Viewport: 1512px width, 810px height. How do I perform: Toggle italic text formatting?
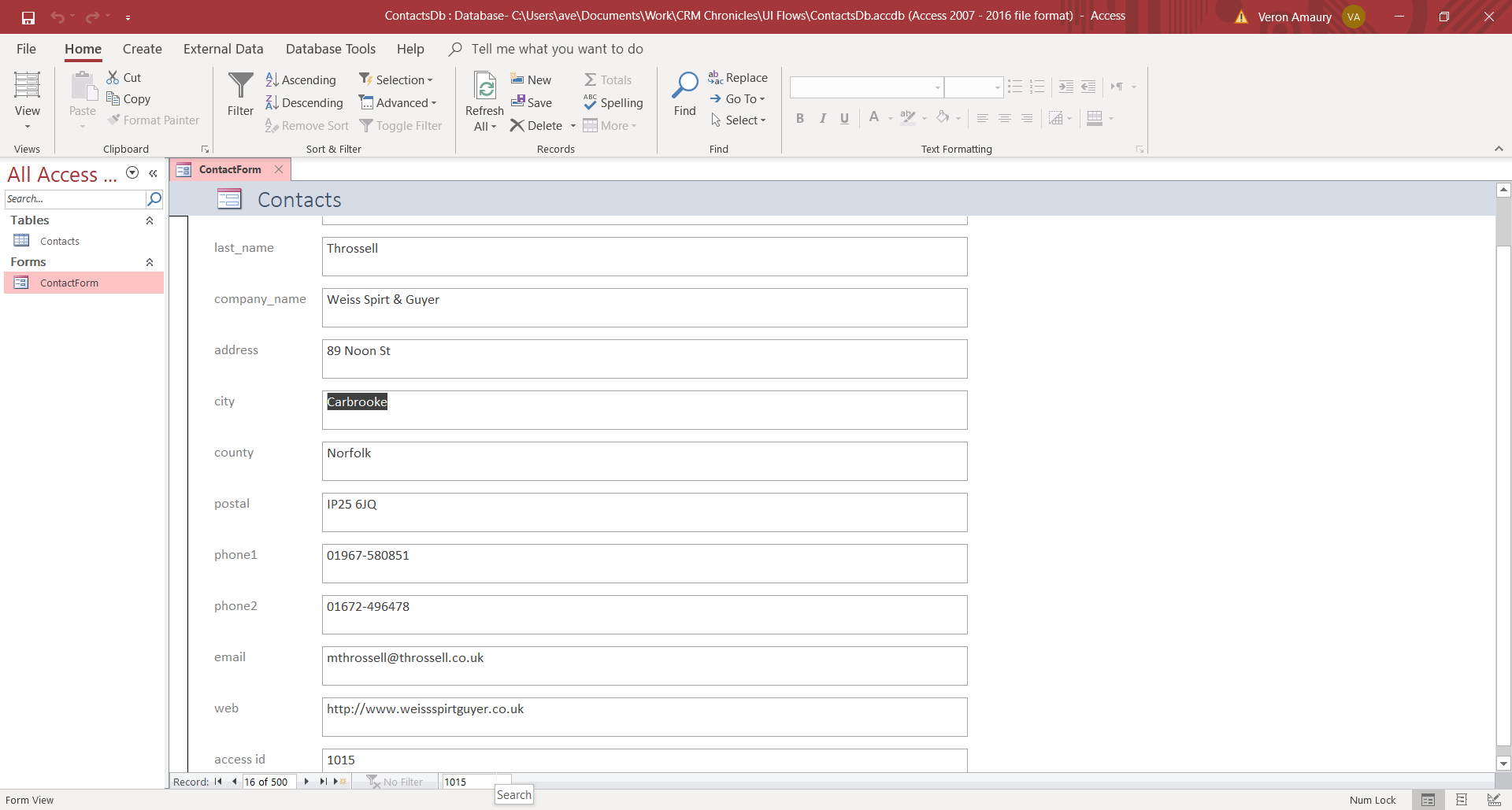822,118
